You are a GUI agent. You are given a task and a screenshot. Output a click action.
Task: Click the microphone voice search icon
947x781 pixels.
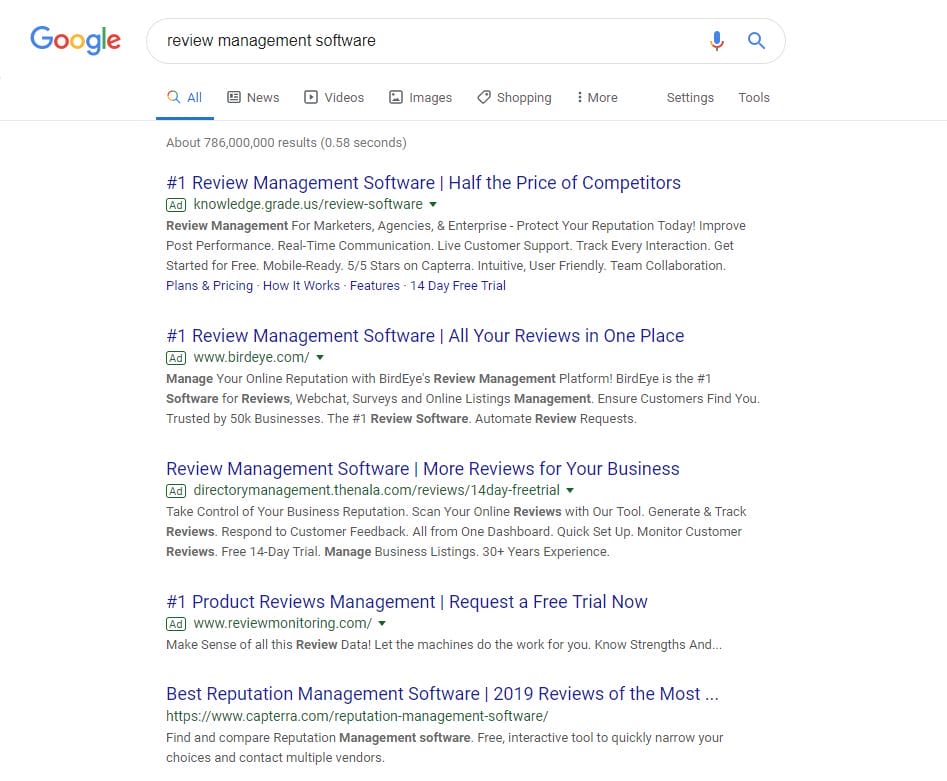pyautogui.click(x=717, y=40)
